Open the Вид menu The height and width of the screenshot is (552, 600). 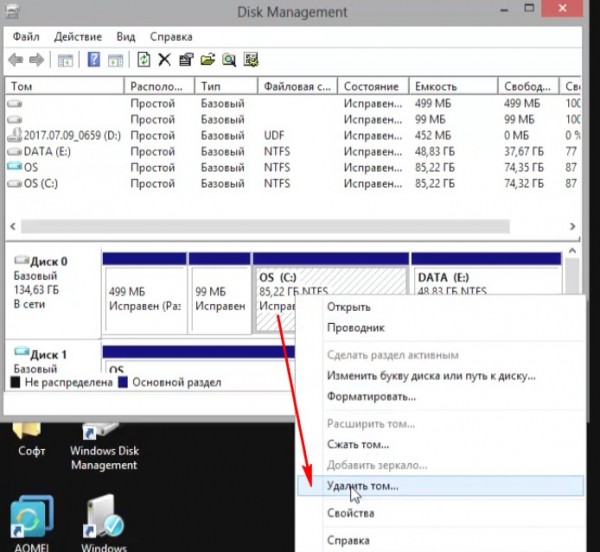[x=126, y=37]
